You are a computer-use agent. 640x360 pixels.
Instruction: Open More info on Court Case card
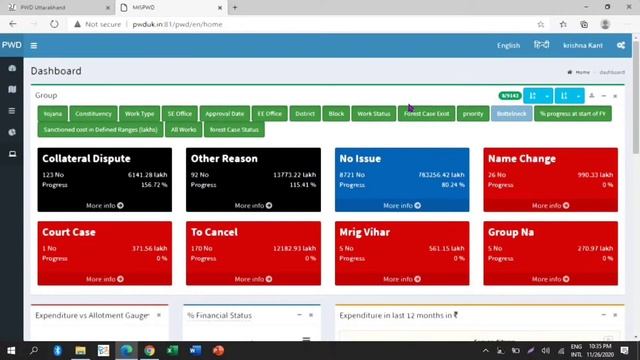pyautogui.click(x=105, y=279)
